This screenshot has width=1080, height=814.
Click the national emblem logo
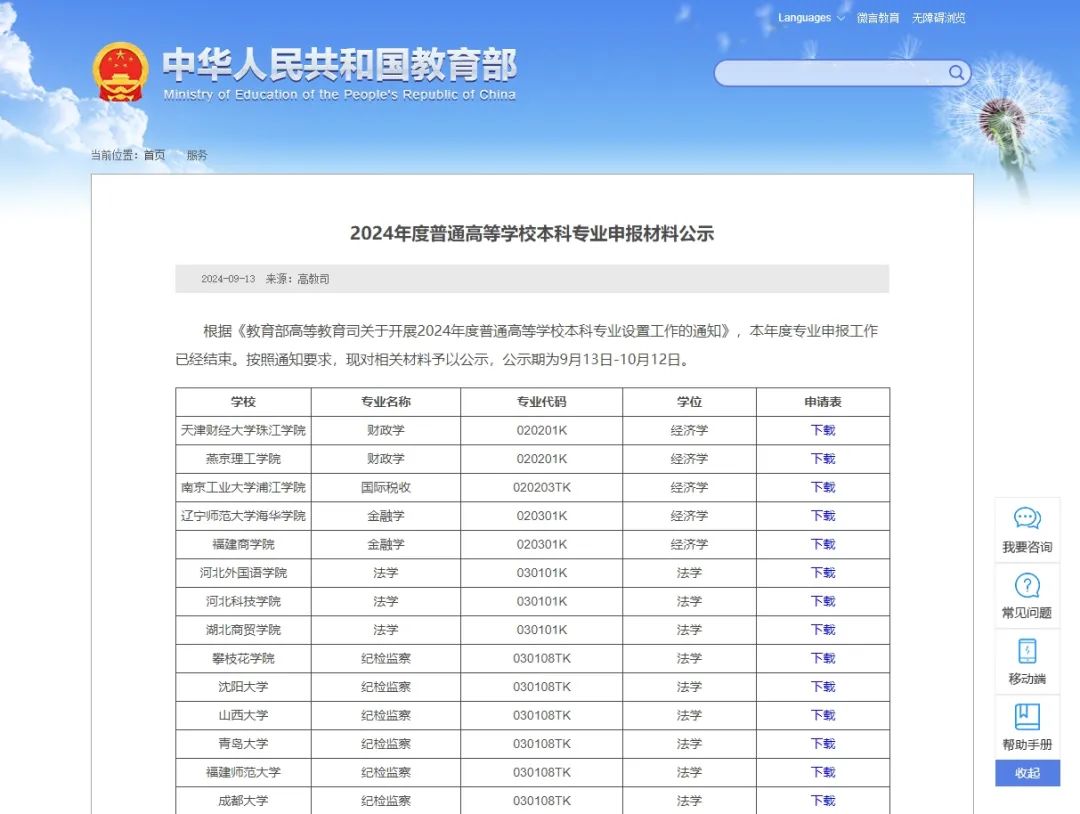pos(121,72)
